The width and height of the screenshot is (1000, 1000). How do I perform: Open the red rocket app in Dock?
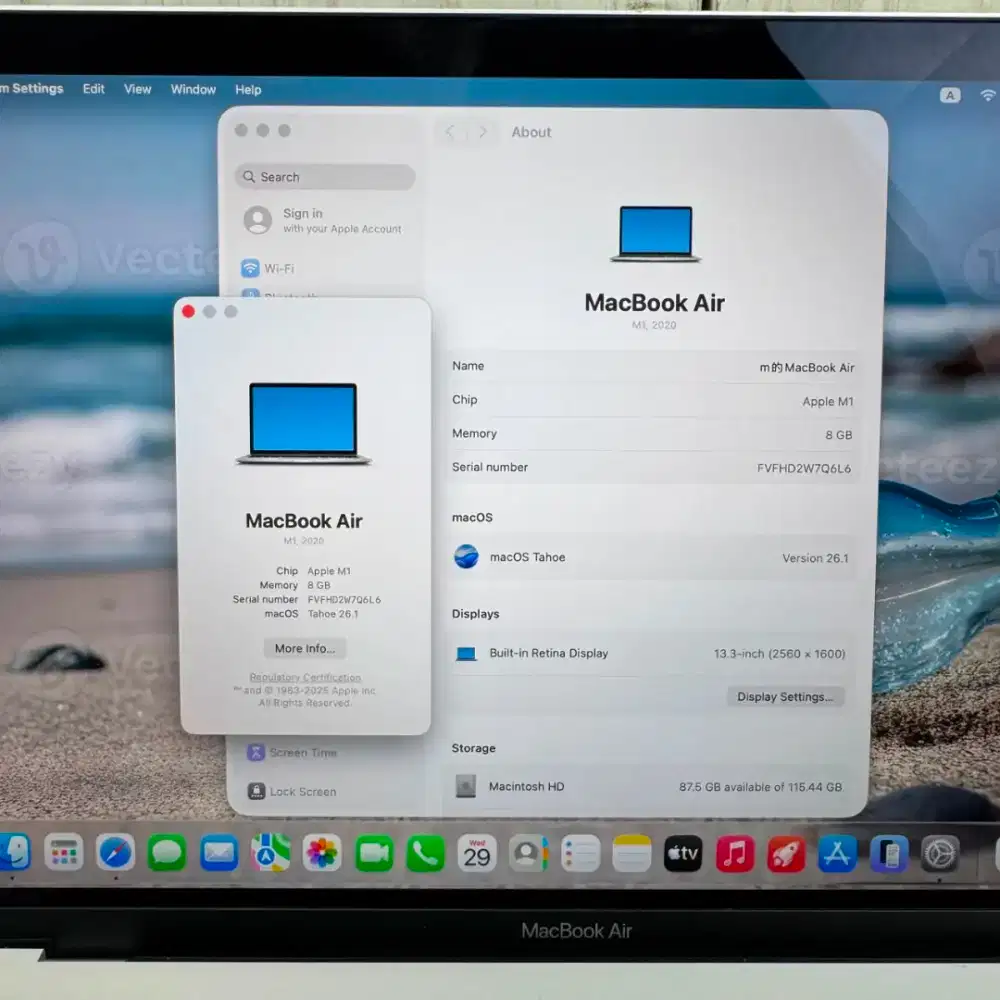pyautogui.click(x=786, y=853)
